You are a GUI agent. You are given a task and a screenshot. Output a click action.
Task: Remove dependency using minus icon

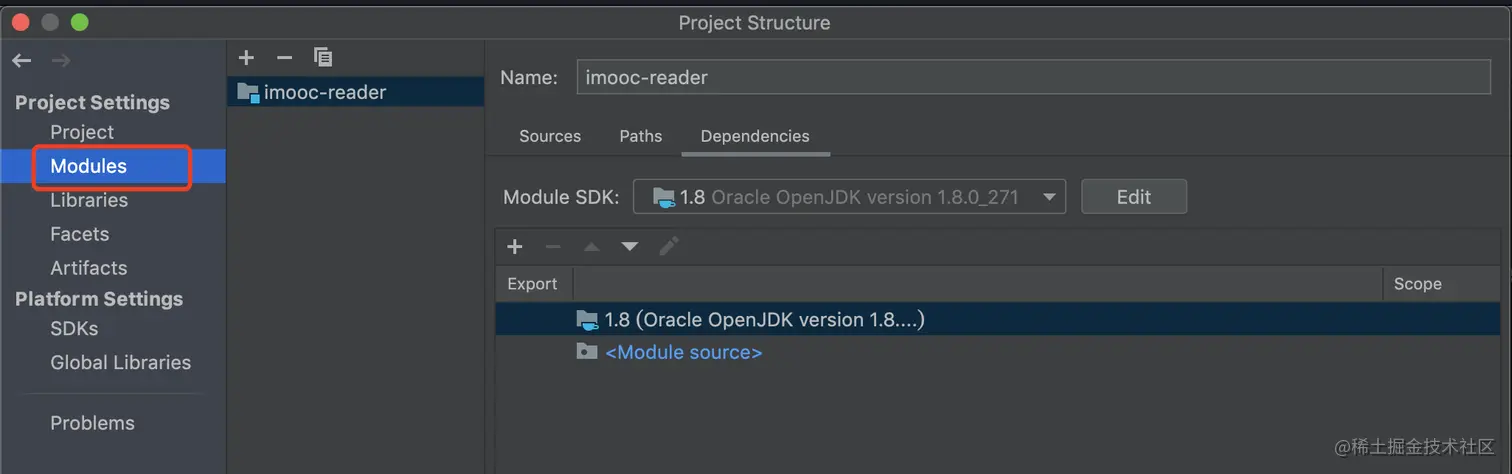[553, 246]
